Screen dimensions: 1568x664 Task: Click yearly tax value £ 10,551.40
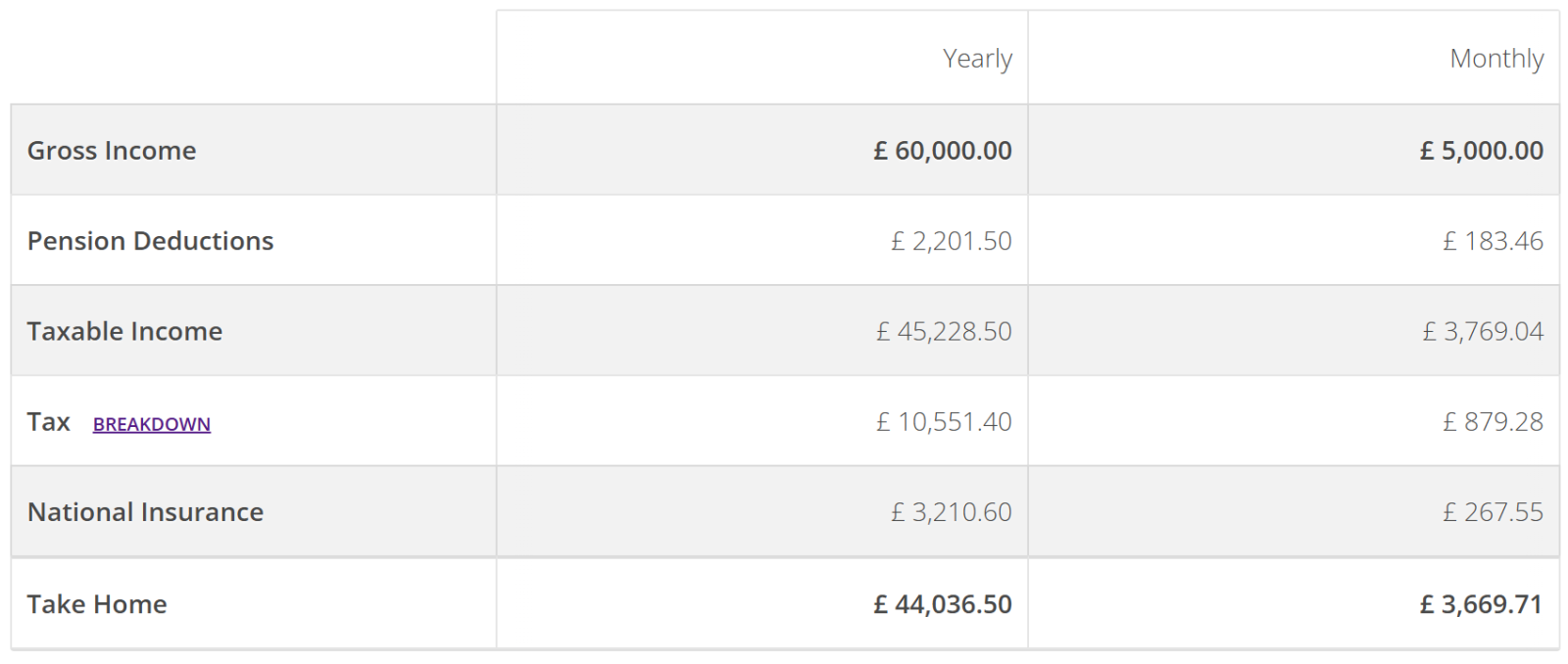[944, 422]
